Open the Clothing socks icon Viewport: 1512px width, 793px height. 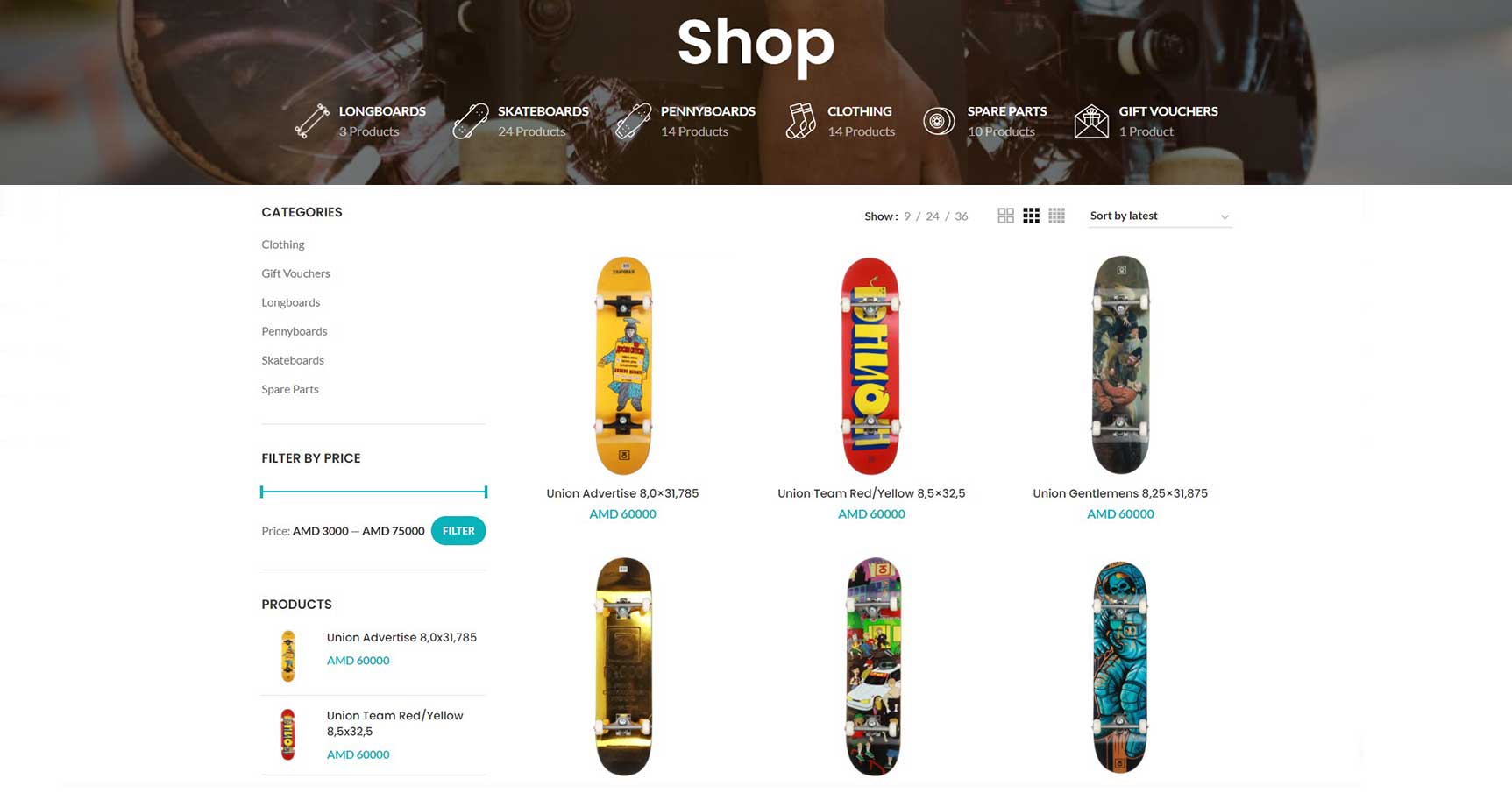coord(800,121)
